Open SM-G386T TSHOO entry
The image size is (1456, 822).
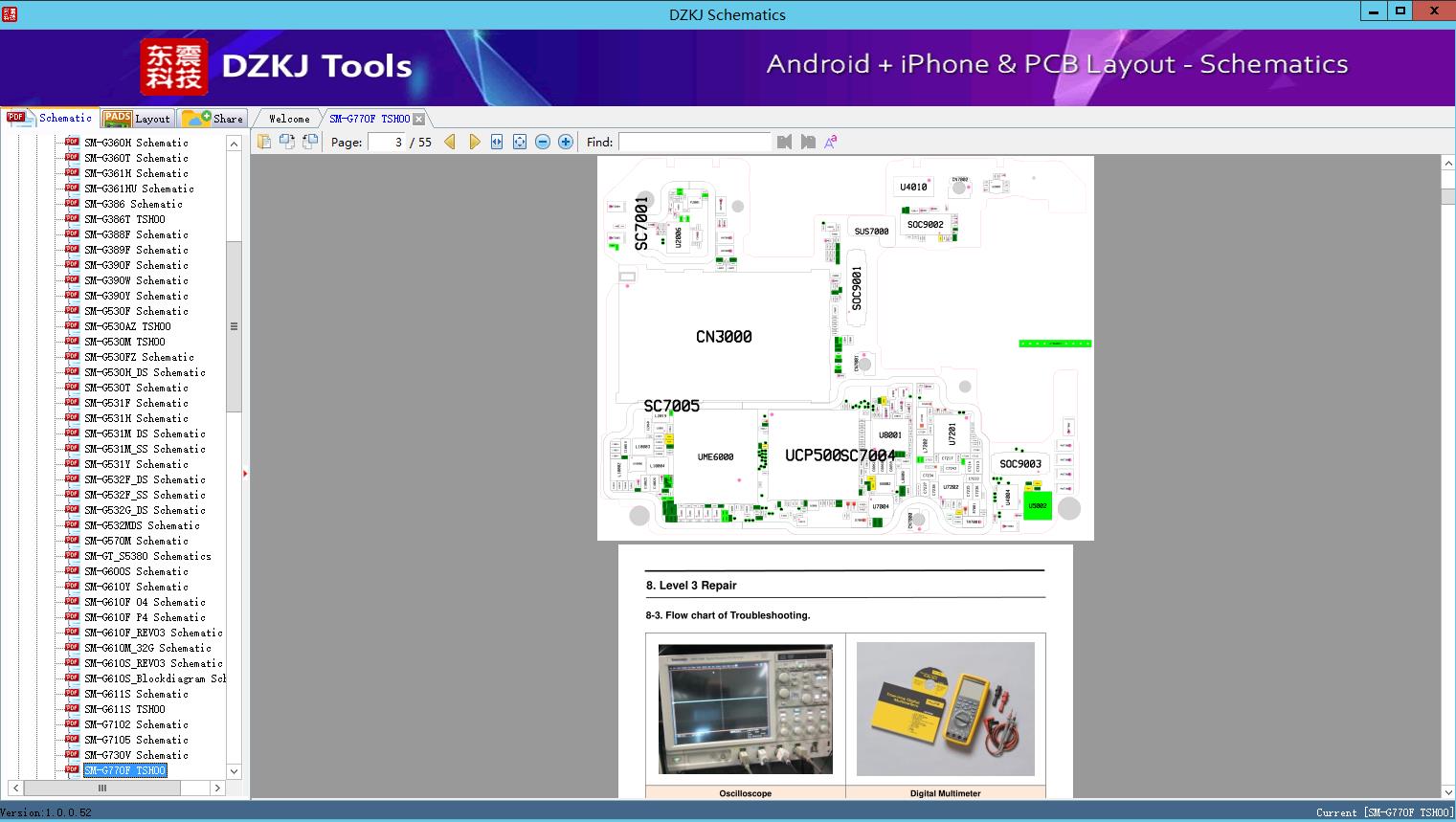pyautogui.click(x=124, y=219)
